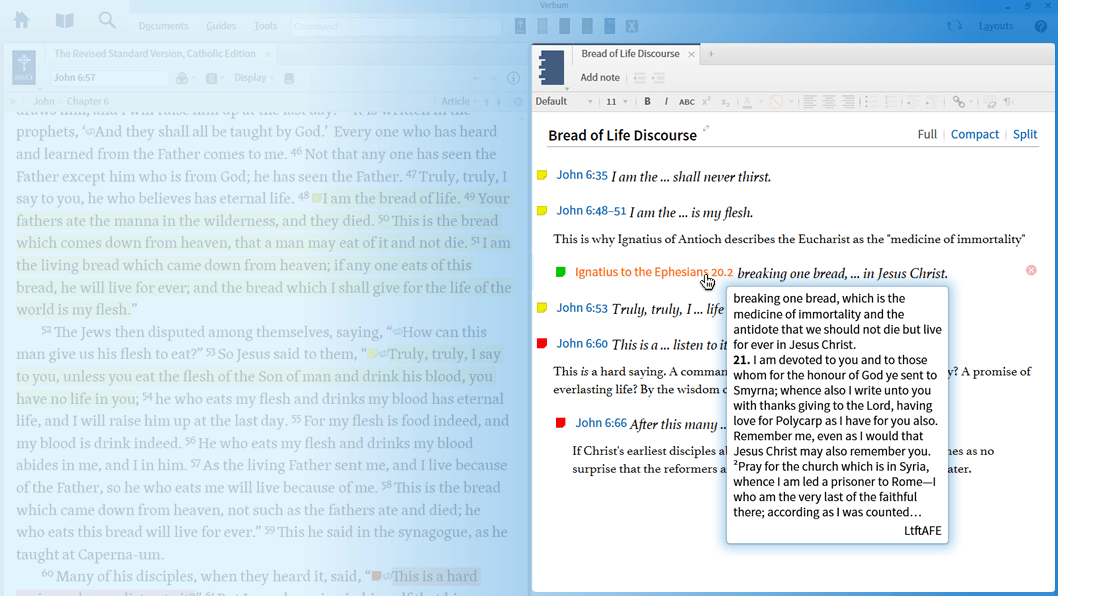This screenshot has height=596, width=1112.
Task: Open the John 6:35 note reference
Action: coord(582,175)
